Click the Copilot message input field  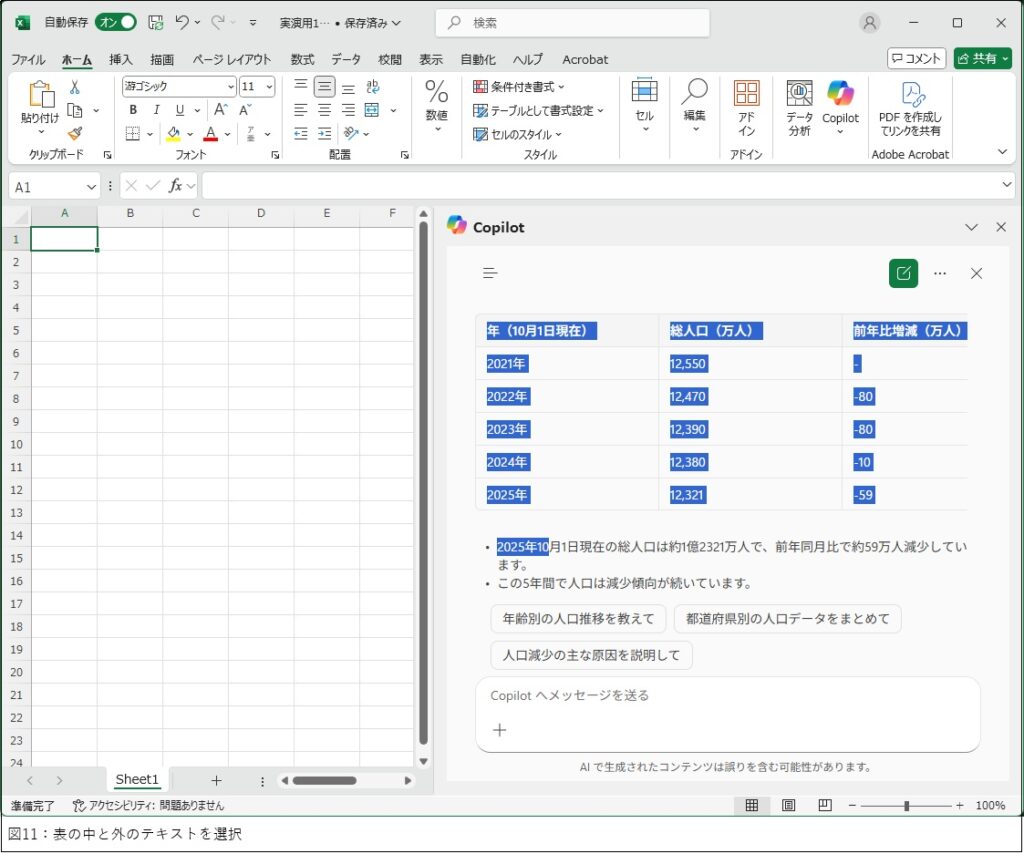[727, 695]
